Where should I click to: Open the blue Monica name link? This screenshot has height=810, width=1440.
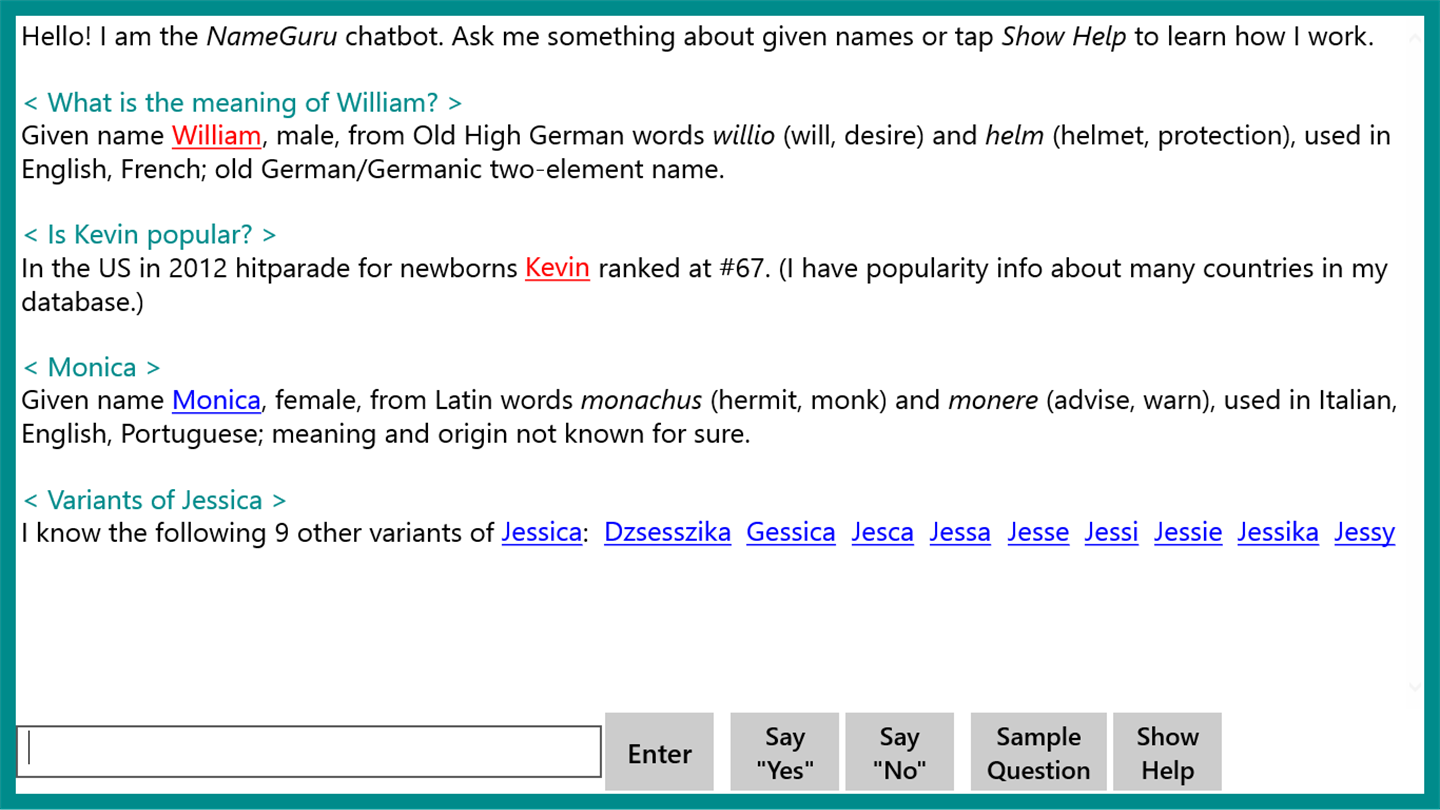[x=216, y=401]
